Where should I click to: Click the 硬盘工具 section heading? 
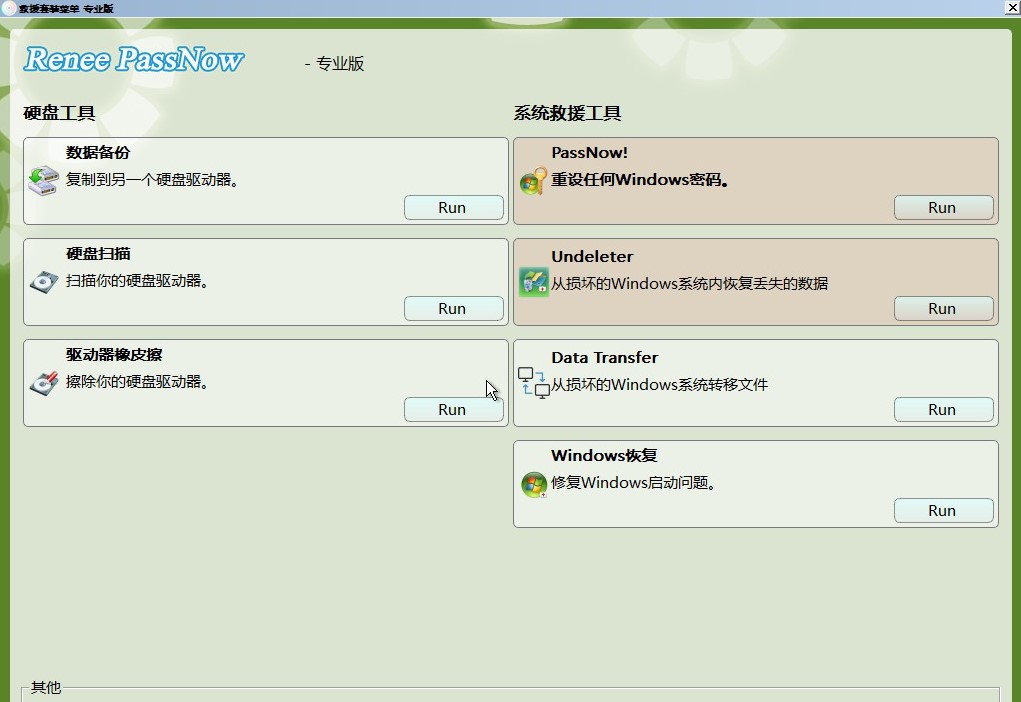pyautogui.click(x=59, y=113)
